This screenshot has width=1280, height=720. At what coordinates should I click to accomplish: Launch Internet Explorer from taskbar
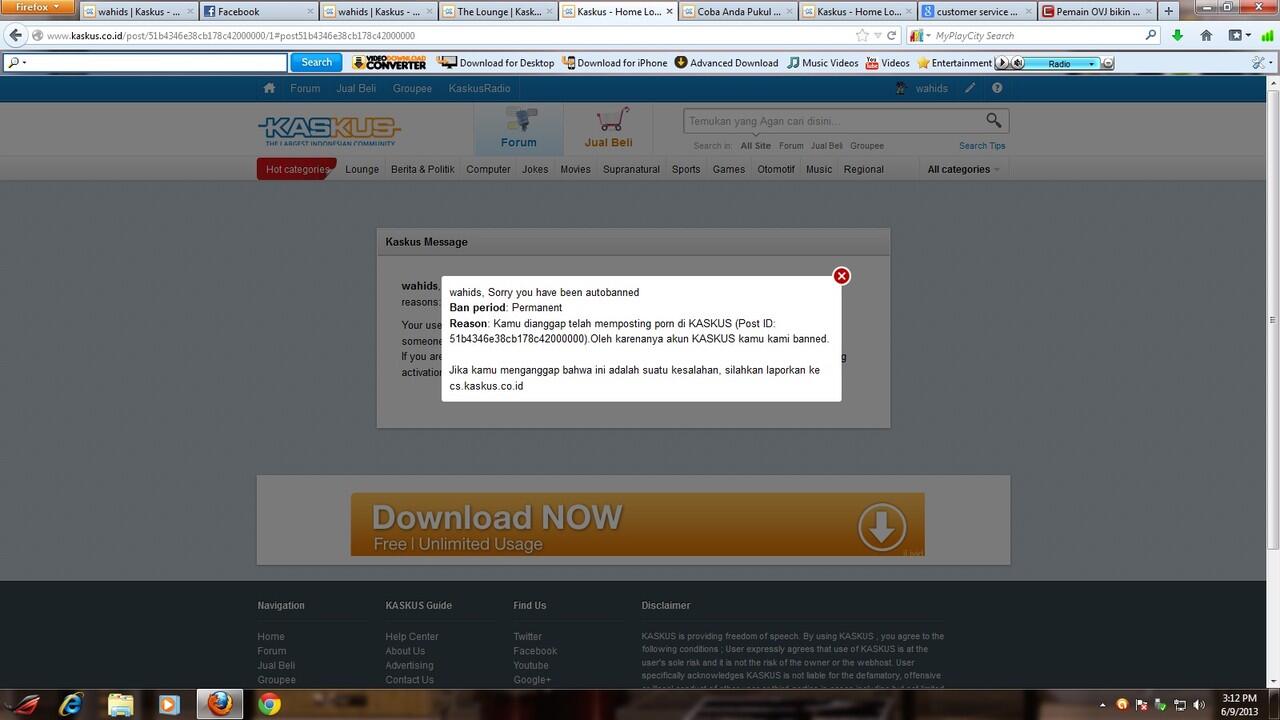point(71,704)
